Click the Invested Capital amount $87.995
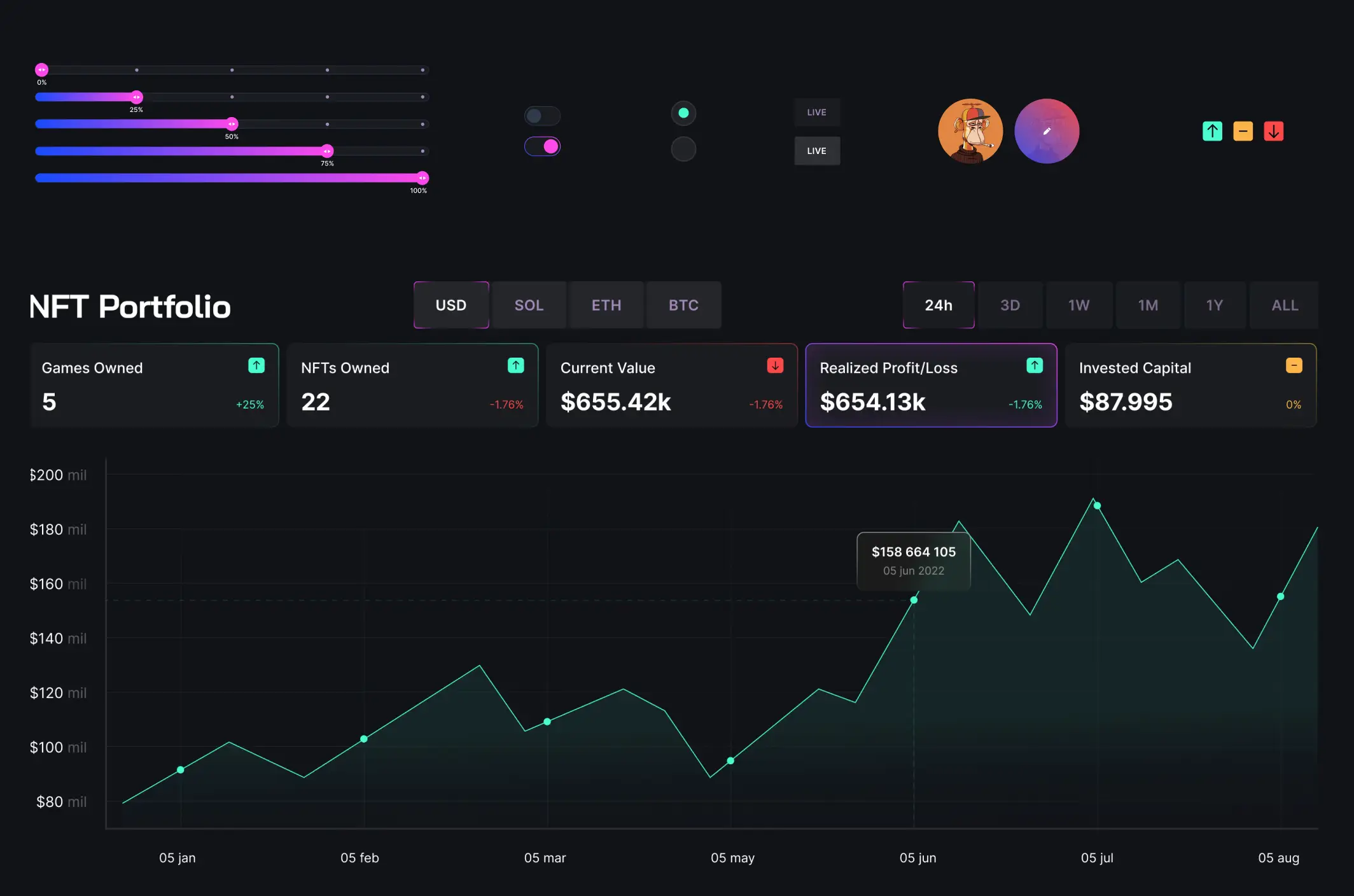The width and height of the screenshot is (1354, 896). (x=1126, y=402)
